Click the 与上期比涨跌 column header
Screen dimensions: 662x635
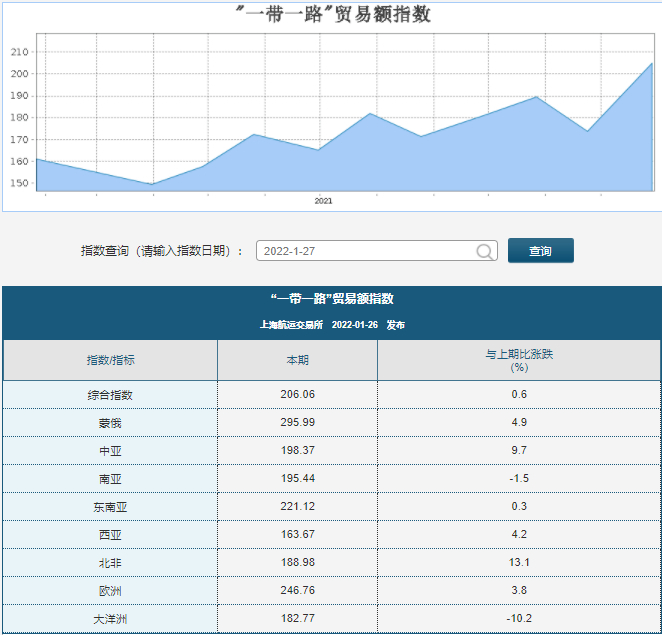point(519,360)
